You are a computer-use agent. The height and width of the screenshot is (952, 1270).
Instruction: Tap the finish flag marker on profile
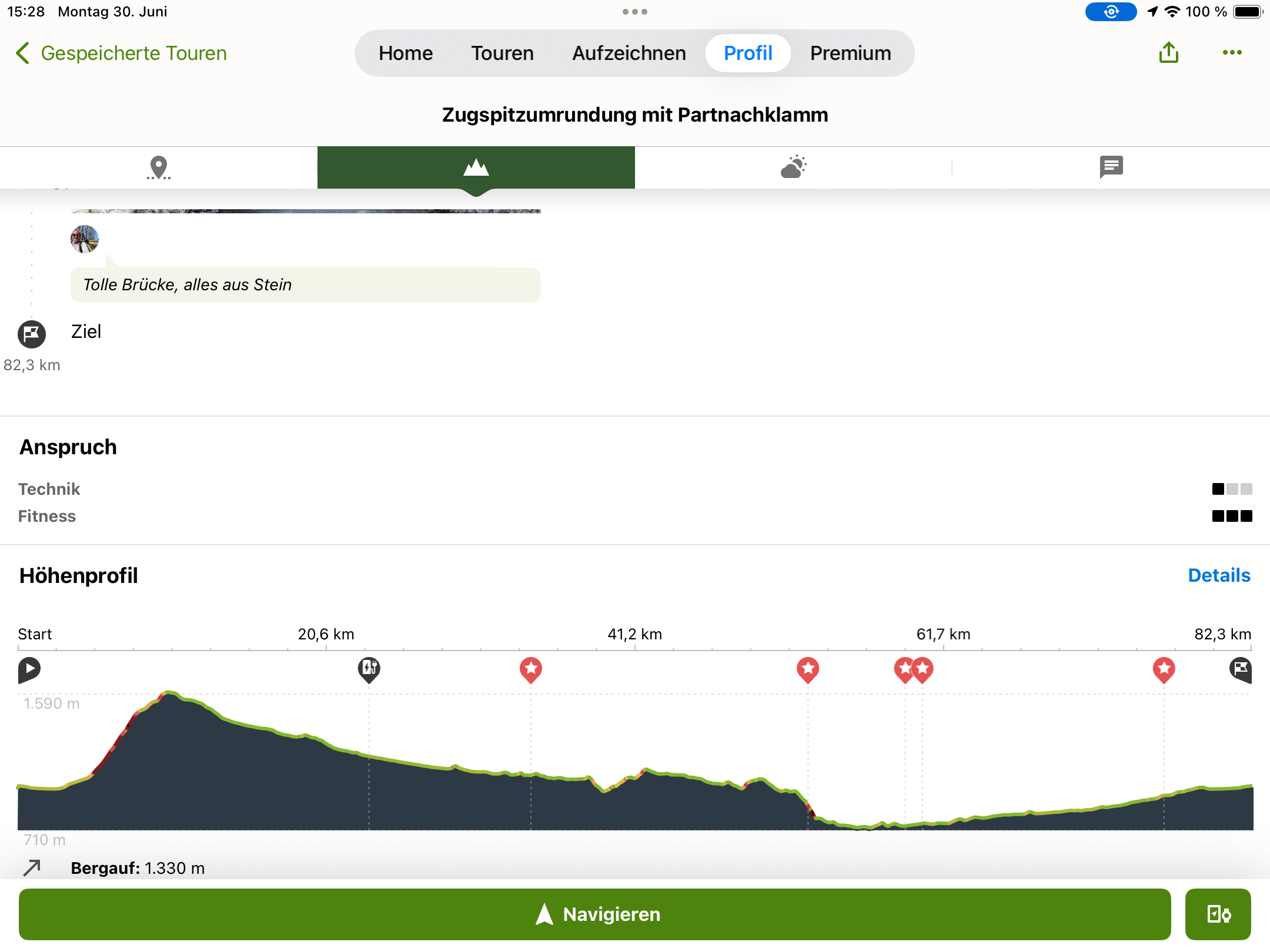pos(1240,669)
